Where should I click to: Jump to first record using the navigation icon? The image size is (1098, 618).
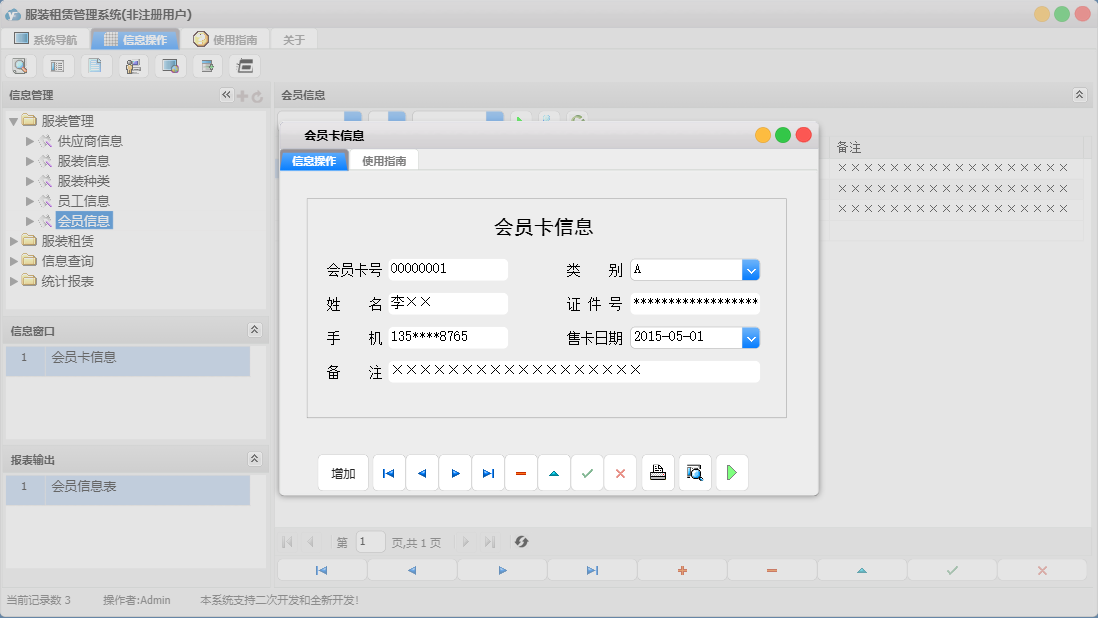[388, 472]
